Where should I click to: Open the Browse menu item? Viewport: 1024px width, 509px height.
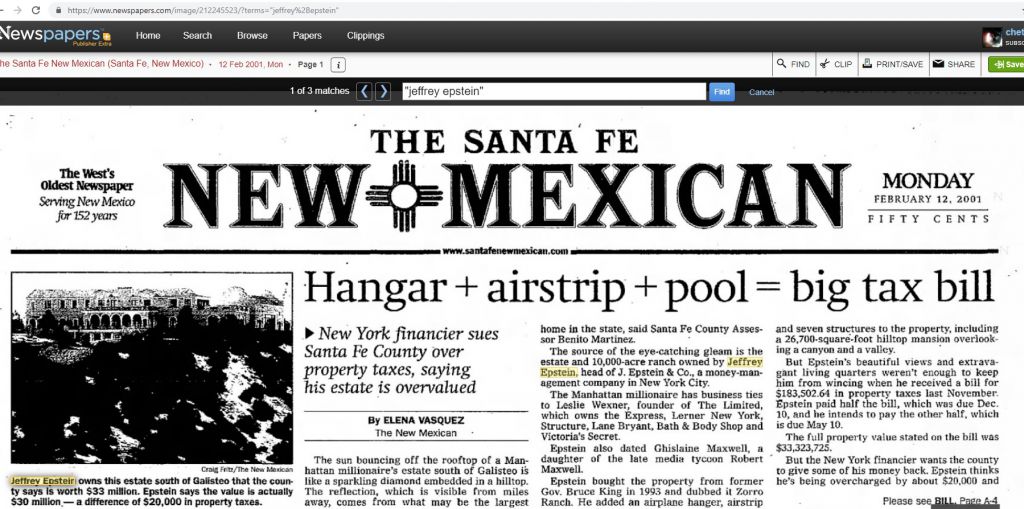pos(252,35)
